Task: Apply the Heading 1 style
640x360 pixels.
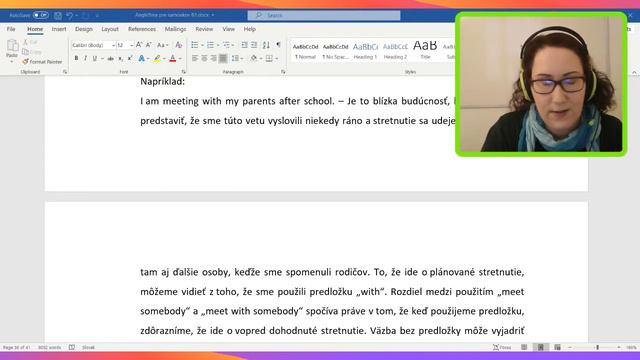Action: [x=365, y=51]
